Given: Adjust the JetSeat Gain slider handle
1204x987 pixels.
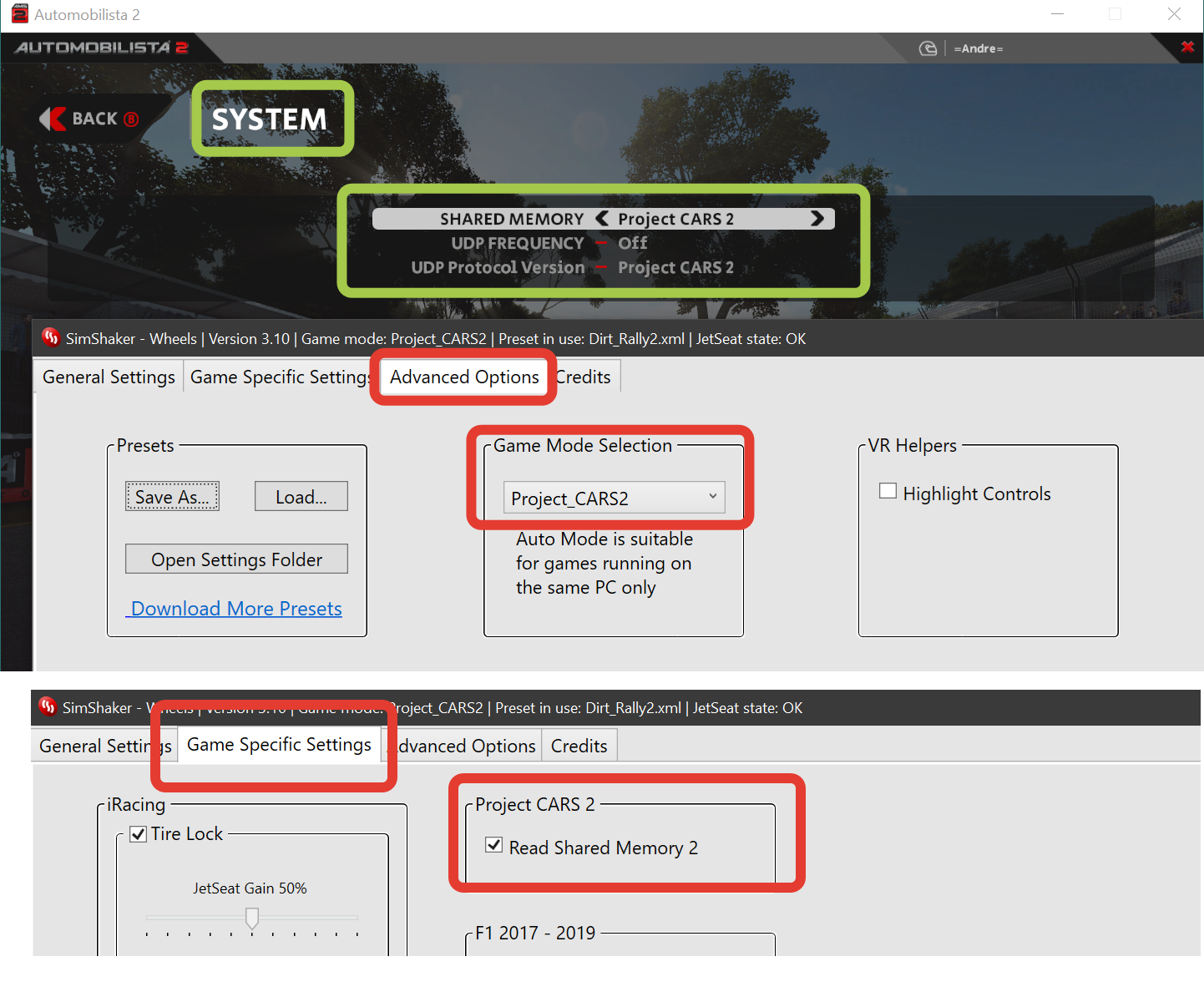Looking at the screenshot, I should tap(252, 918).
